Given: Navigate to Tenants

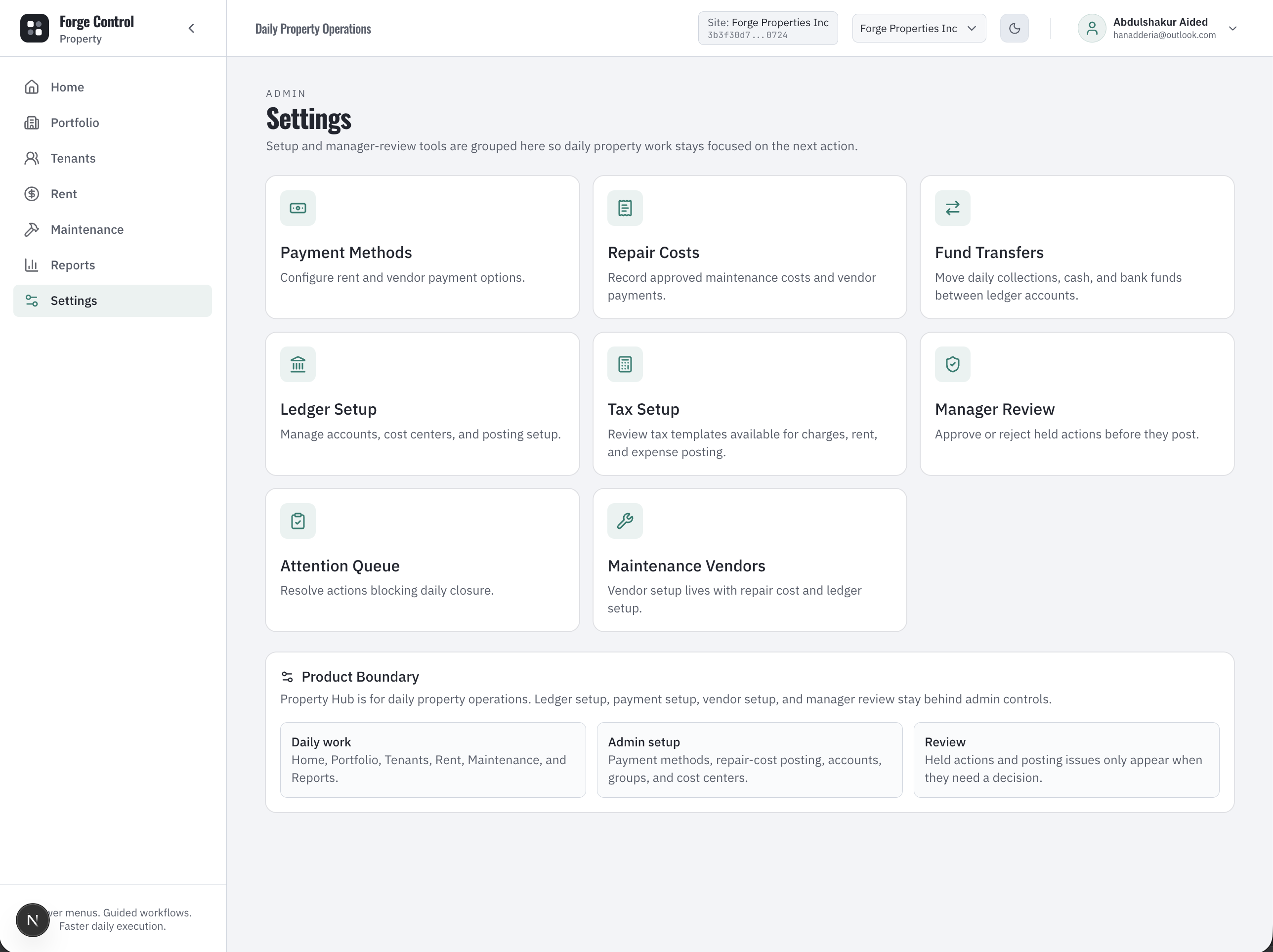Looking at the screenshot, I should [112, 158].
